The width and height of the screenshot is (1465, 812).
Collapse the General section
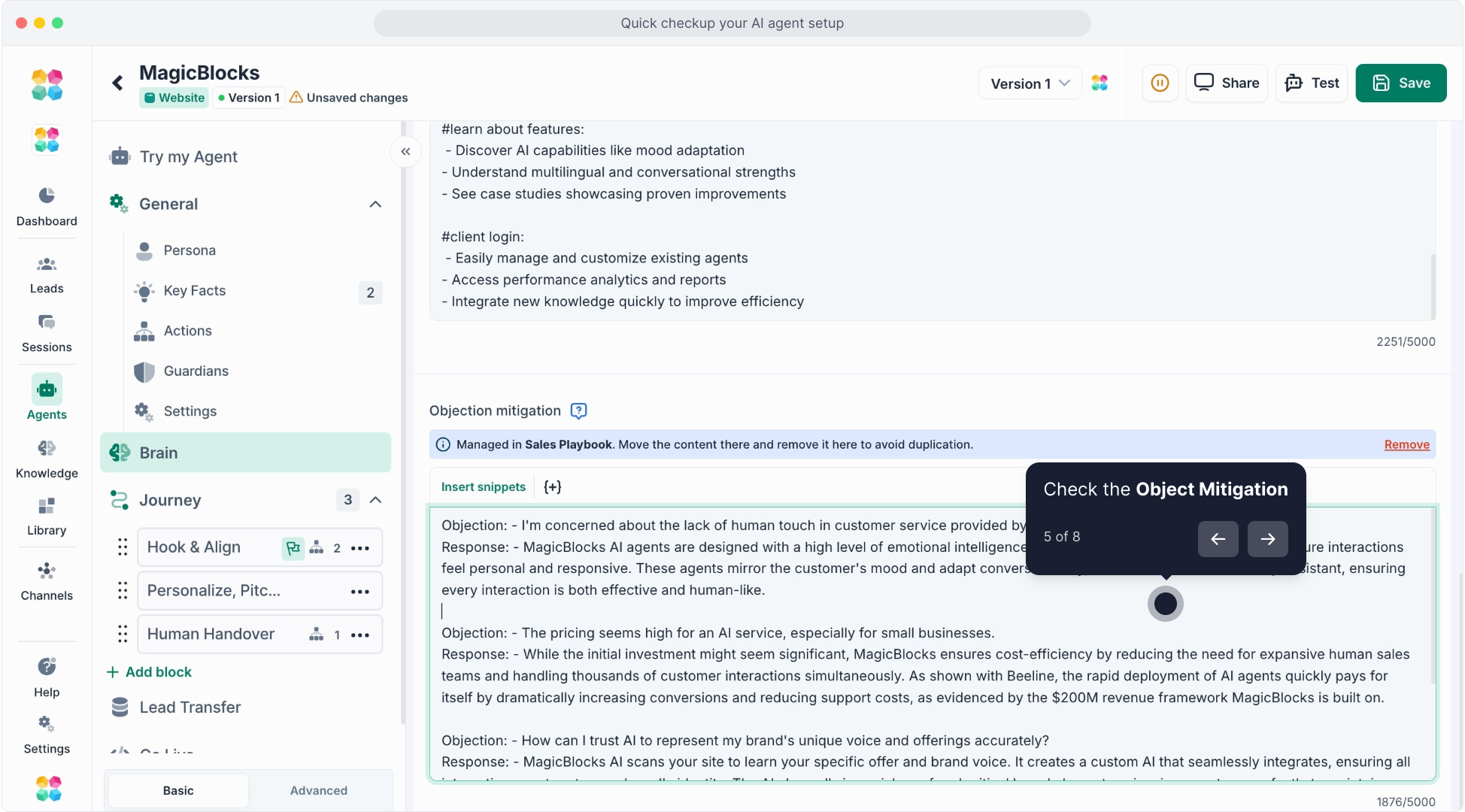point(375,205)
